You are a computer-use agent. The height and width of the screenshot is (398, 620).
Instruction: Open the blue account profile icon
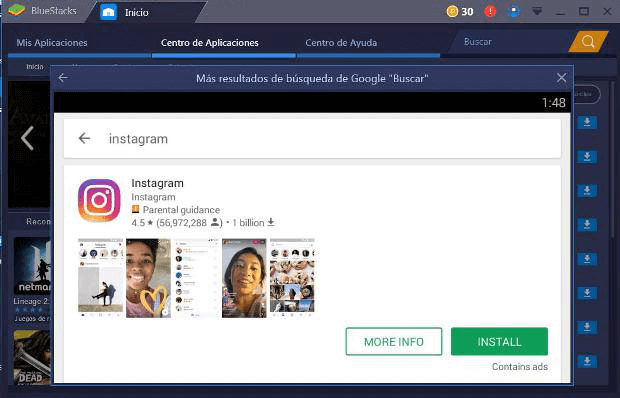coord(513,11)
